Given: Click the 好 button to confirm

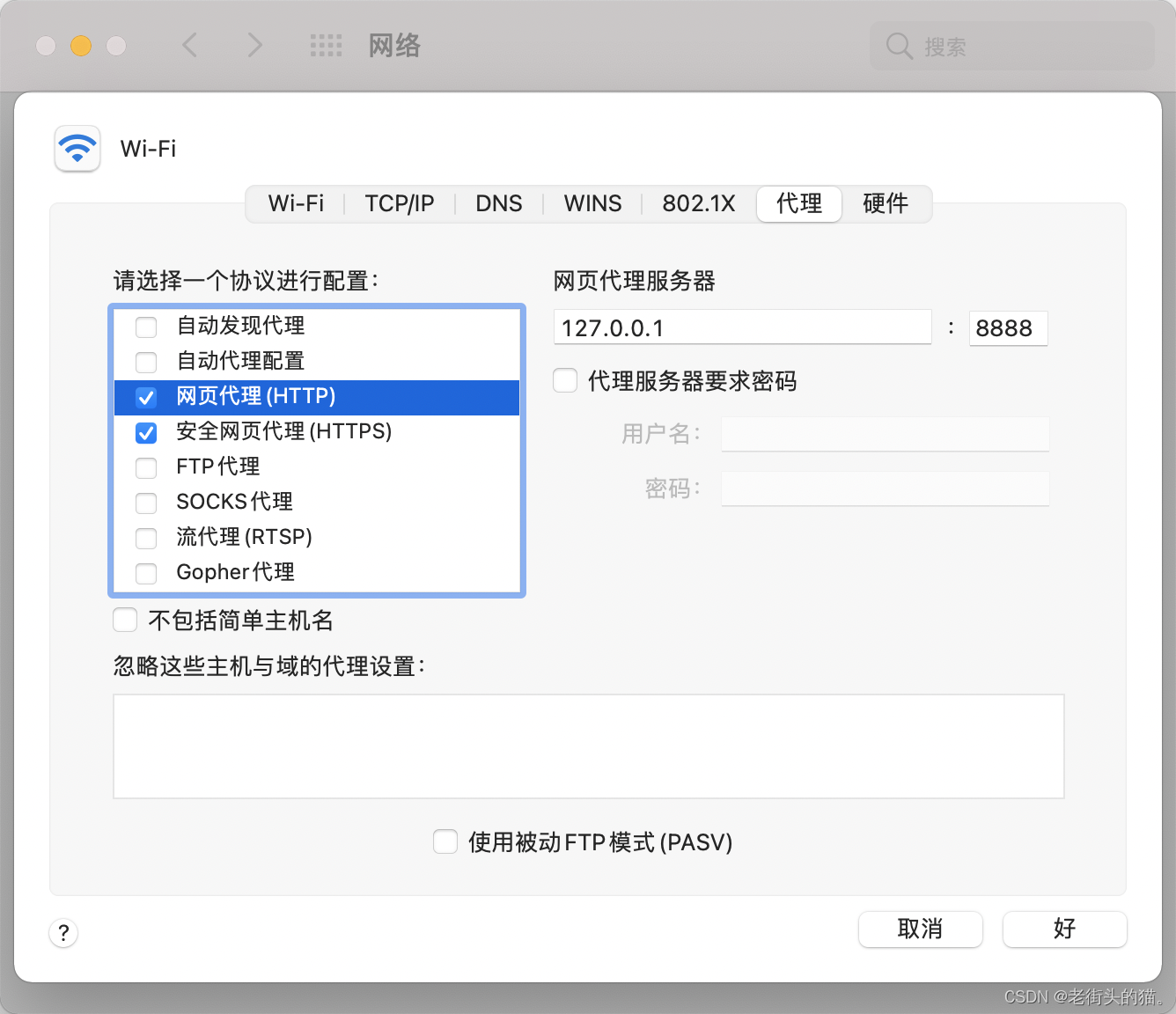Looking at the screenshot, I should pyautogui.click(x=1065, y=929).
